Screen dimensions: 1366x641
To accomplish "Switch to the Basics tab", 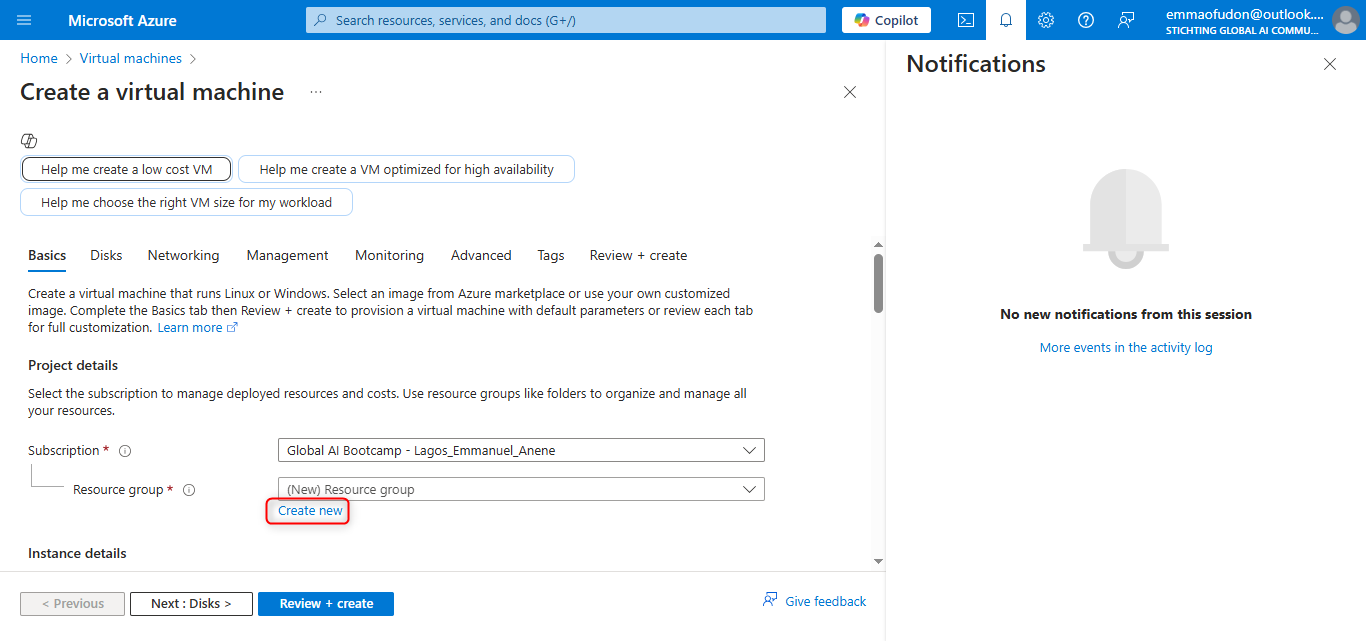I will 47,256.
